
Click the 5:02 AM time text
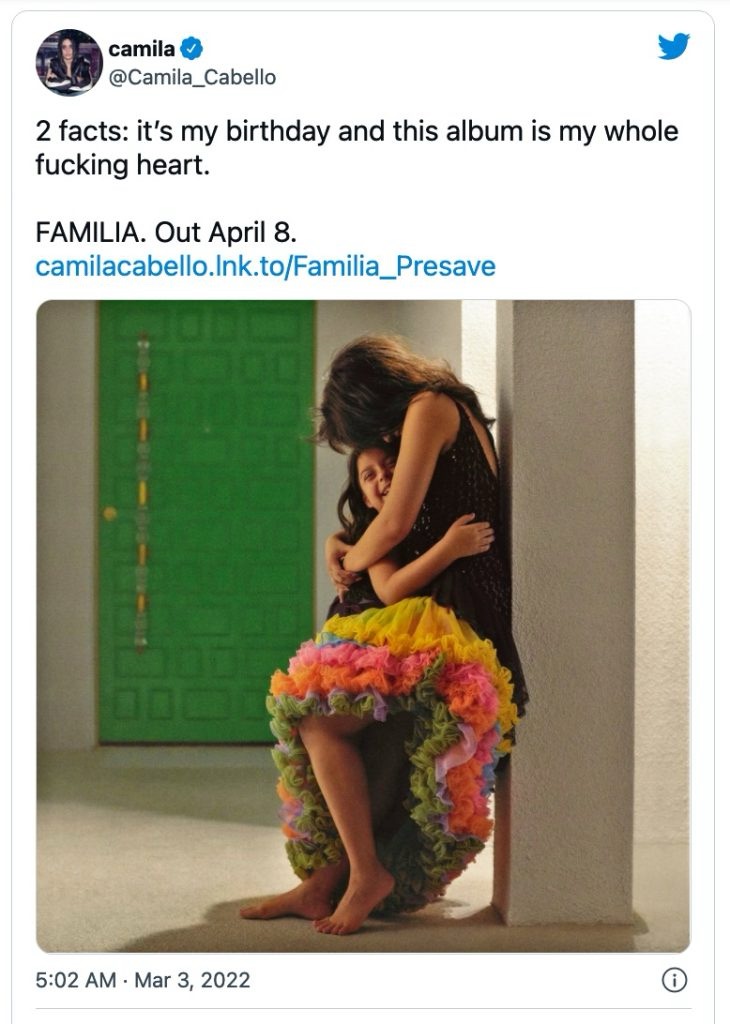point(76,981)
